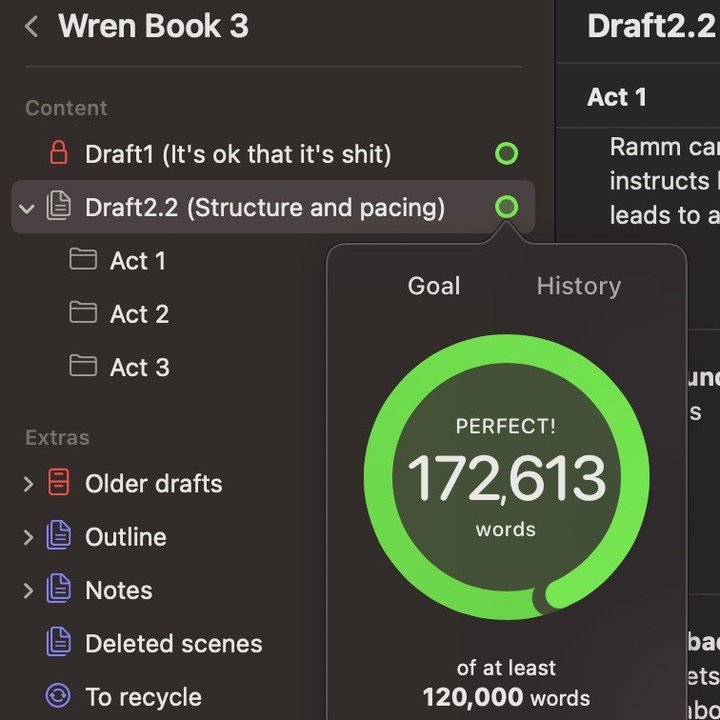The width and height of the screenshot is (720, 720).
Task: Click the Act 1 heading in editor
Action: pos(617,97)
